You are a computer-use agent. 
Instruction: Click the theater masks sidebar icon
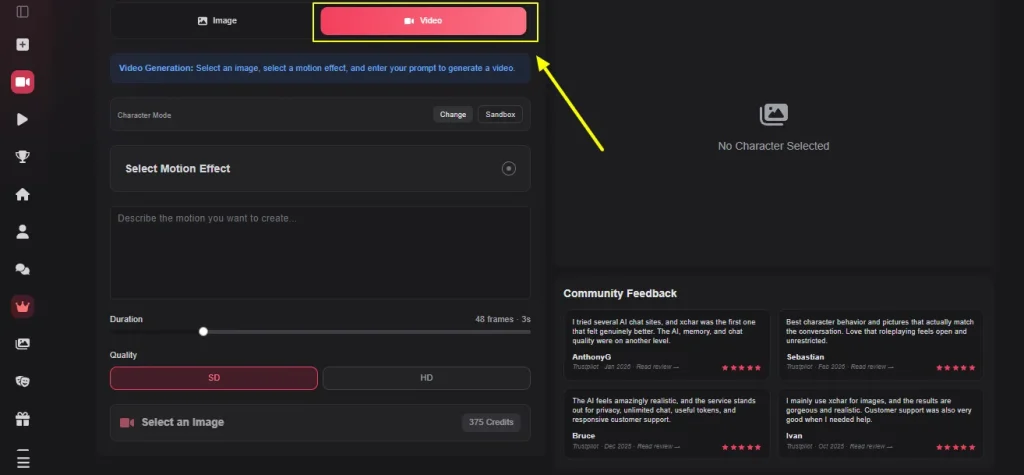coord(23,382)
